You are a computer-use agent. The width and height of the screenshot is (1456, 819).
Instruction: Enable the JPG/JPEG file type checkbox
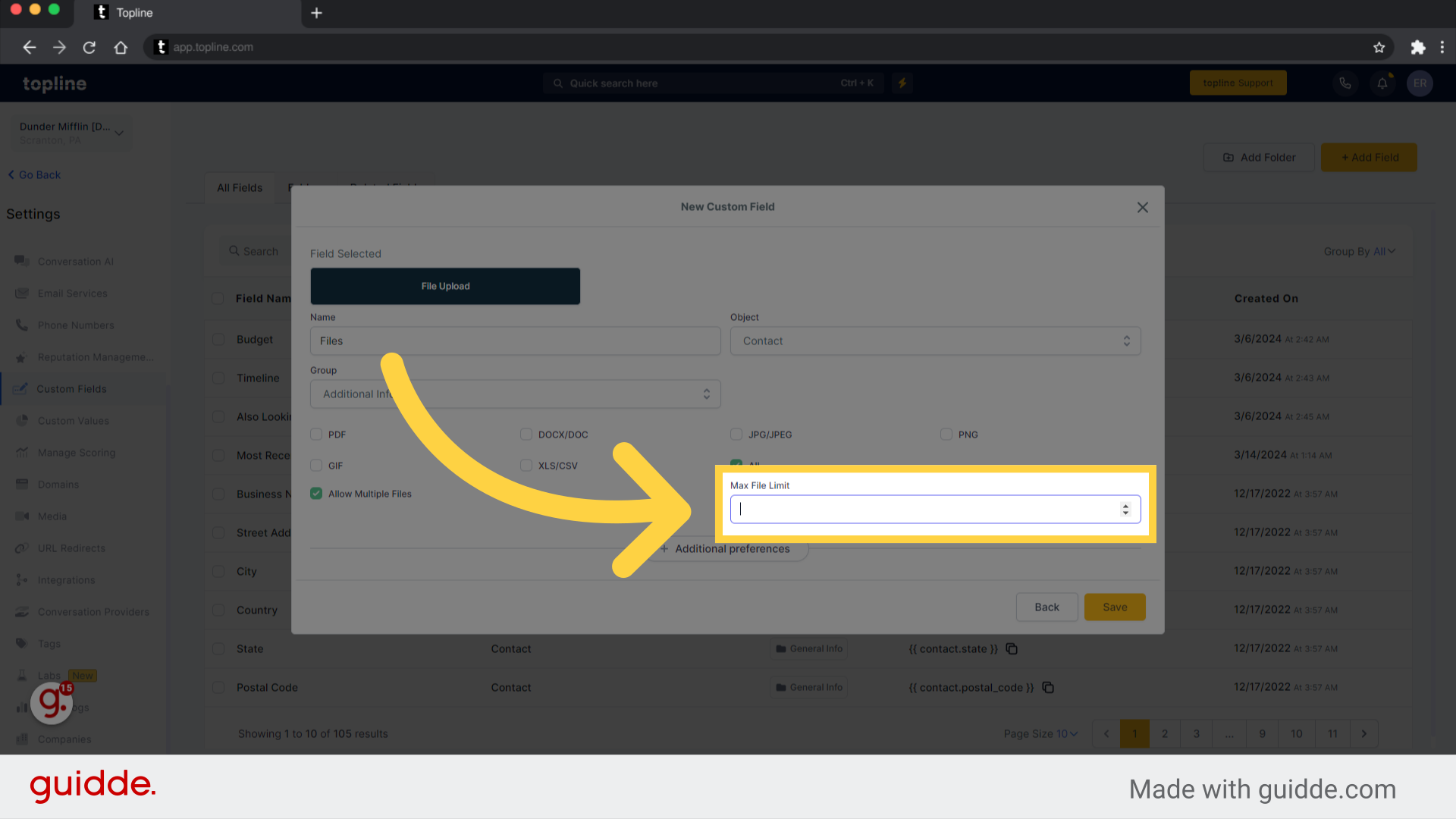pos(736,434)
